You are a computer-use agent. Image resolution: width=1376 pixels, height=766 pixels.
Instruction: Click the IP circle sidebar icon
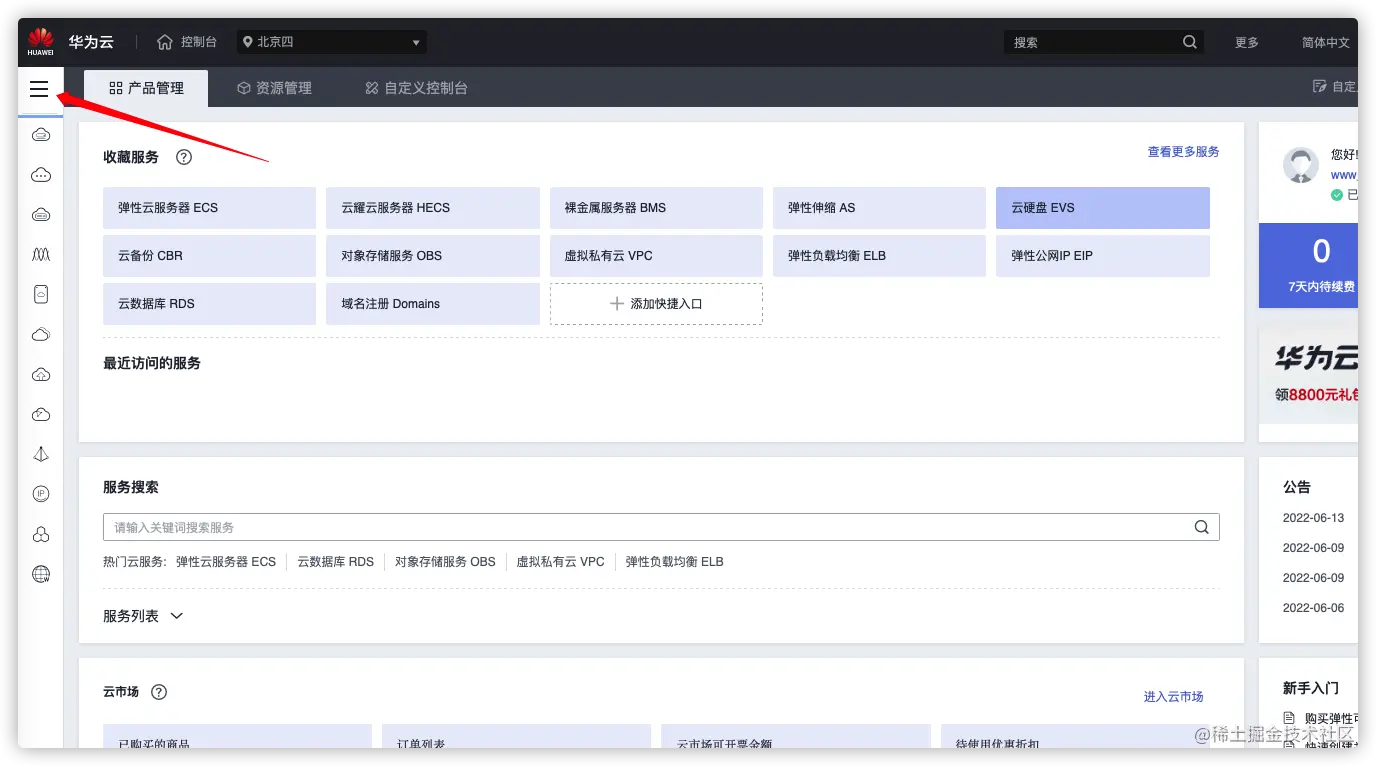click(41, 494)
